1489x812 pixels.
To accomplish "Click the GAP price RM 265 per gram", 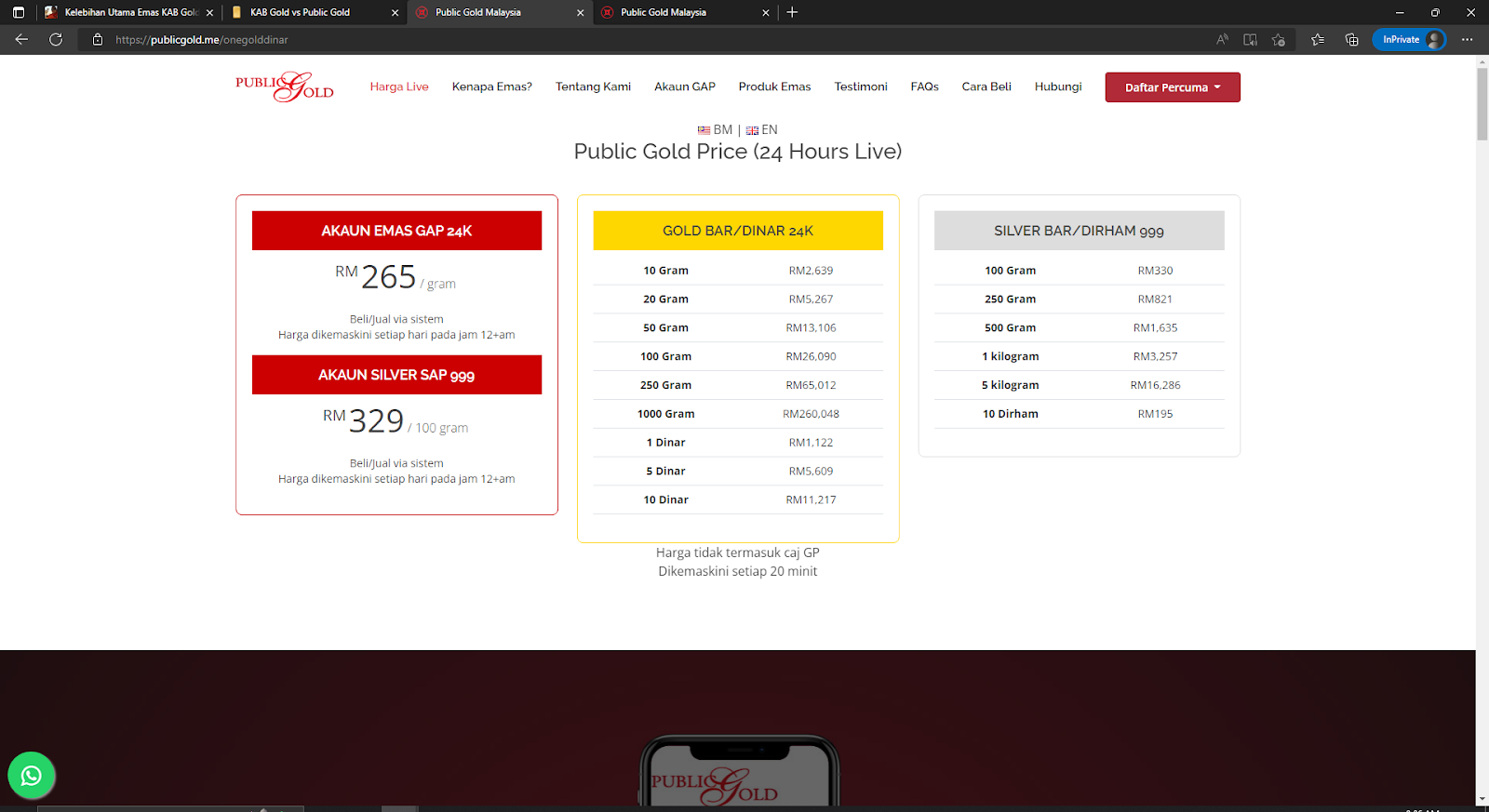I will click(396, 277).
